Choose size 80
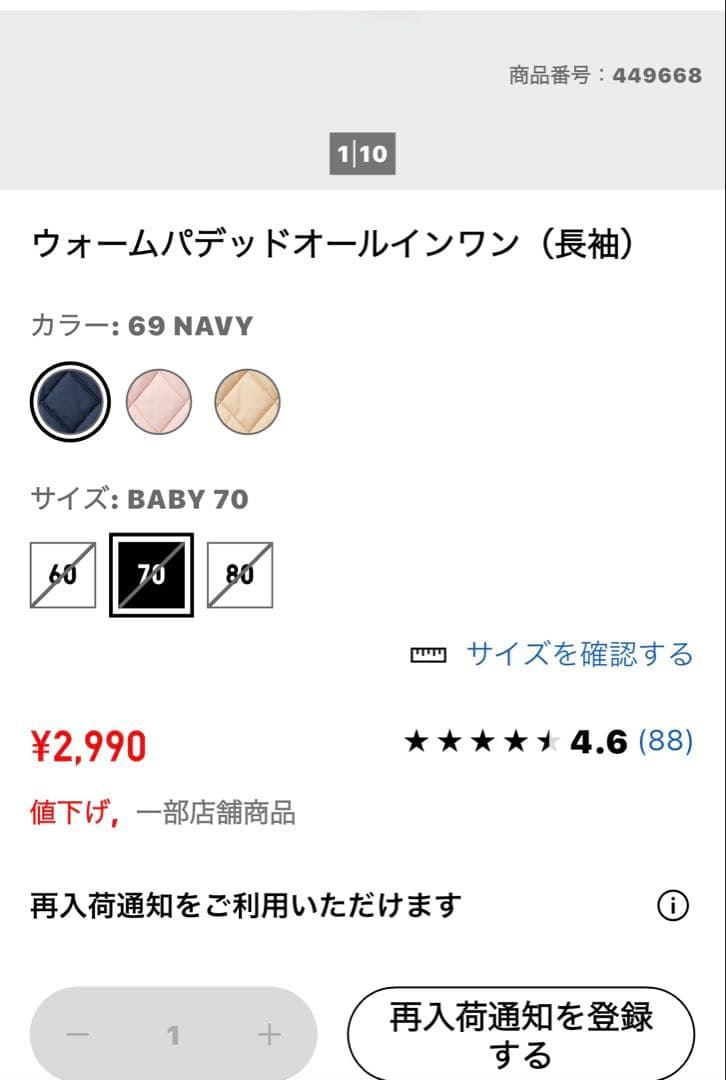Viewport: 726px width, 1080px height. click(240, 575)
